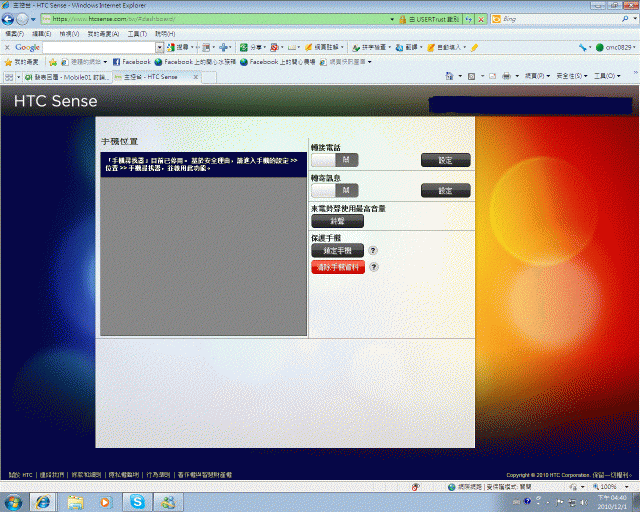This screenshot has height=512, width=640.
Task: Open Windows Live Messenger from the taskbar
Action: tap(168, 502)
